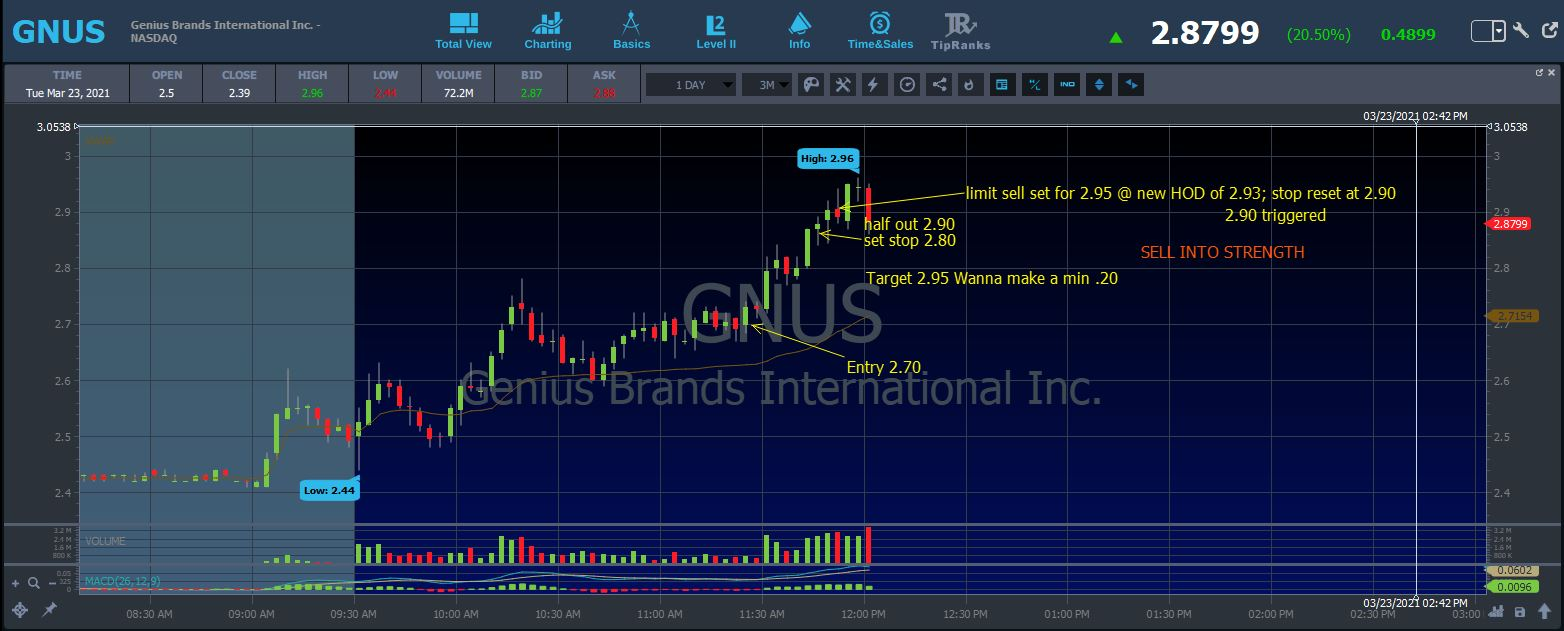
Task: Click the GNUS ticker symbol
Action: (x=58, y=31)
